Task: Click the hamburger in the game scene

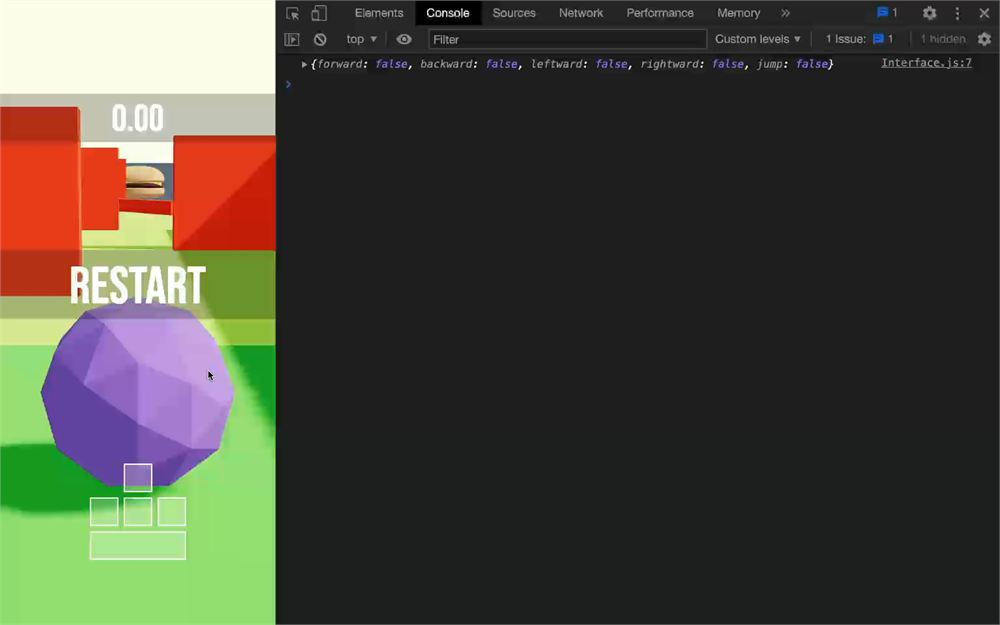Action: [x=145, y=182]
